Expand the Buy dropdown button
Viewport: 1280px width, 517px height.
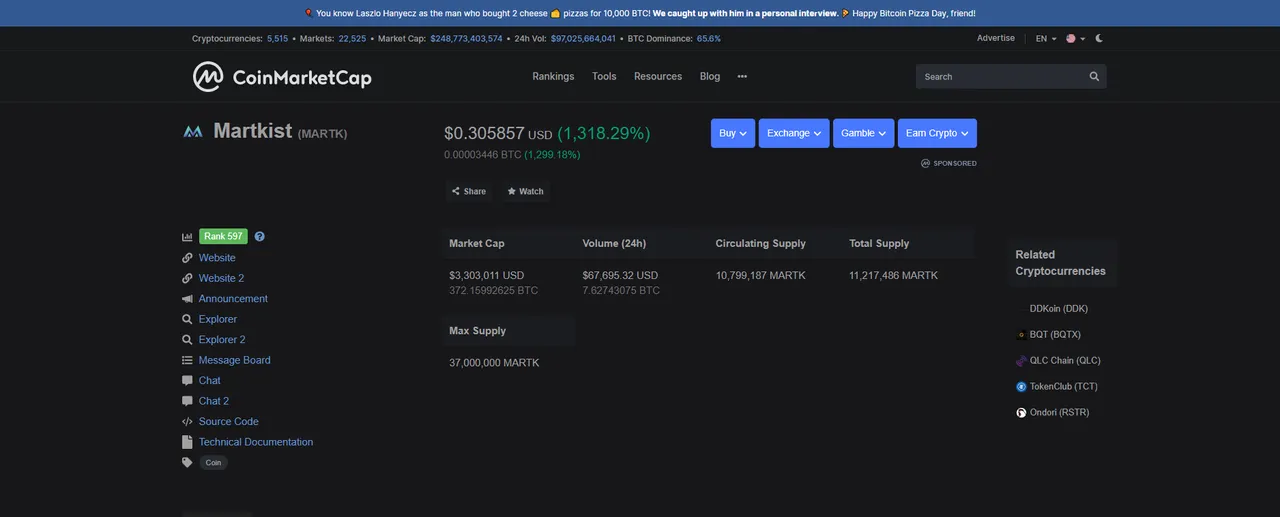(733, 133)
